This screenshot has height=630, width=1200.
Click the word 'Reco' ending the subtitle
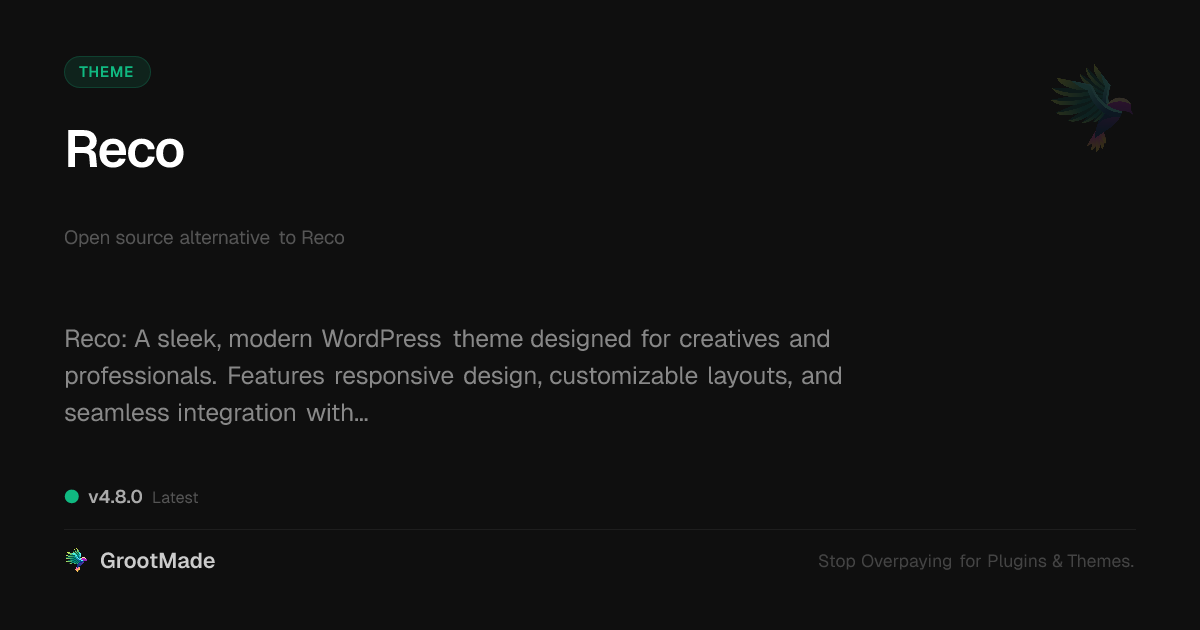[x=323, y=238]
